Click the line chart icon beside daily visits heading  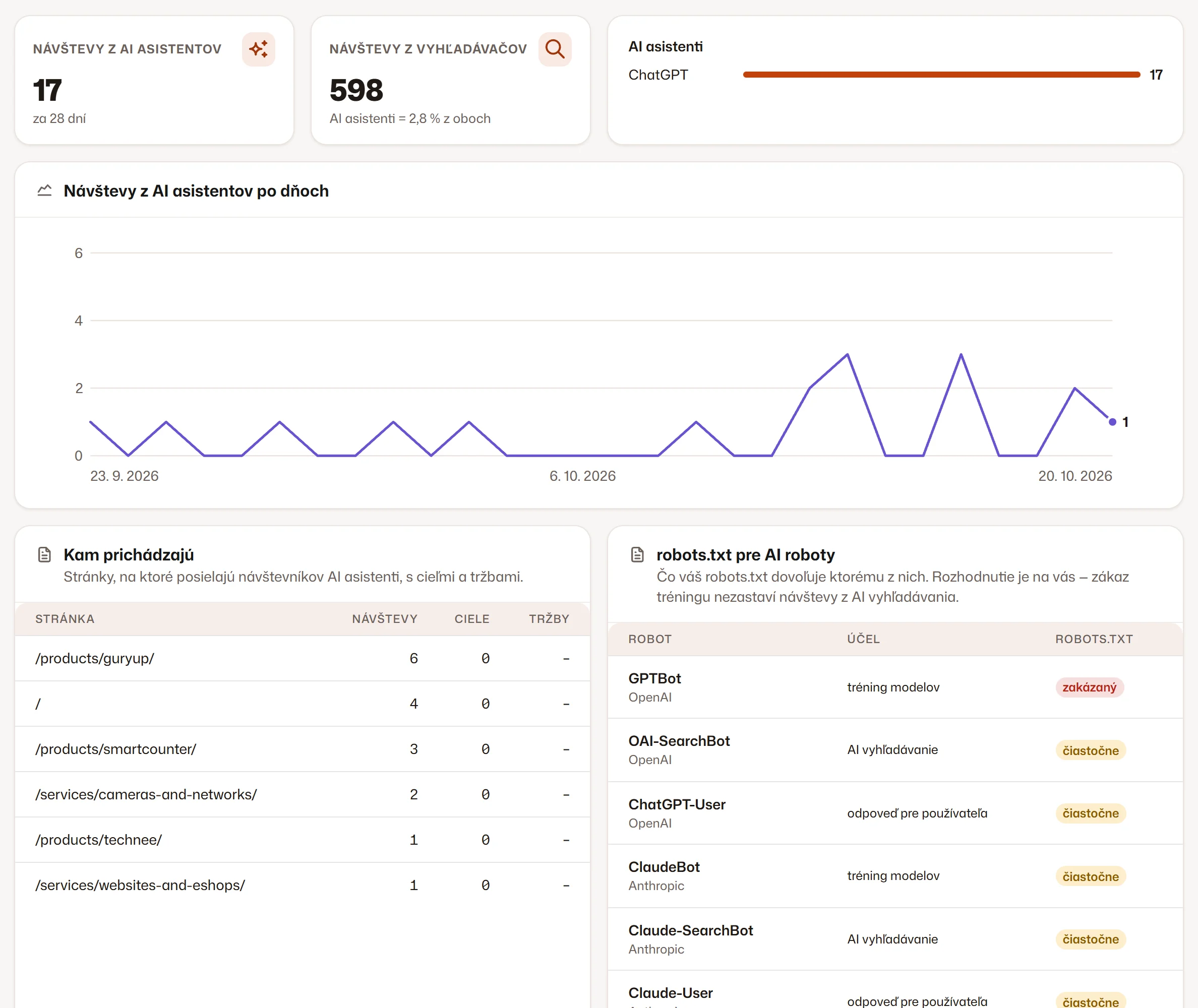44,191
